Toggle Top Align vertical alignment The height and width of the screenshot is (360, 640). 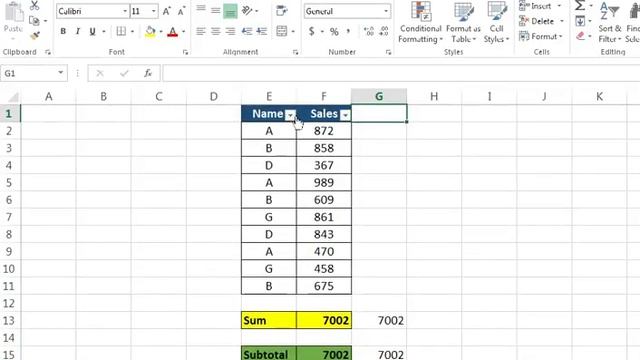pos(201,9)
